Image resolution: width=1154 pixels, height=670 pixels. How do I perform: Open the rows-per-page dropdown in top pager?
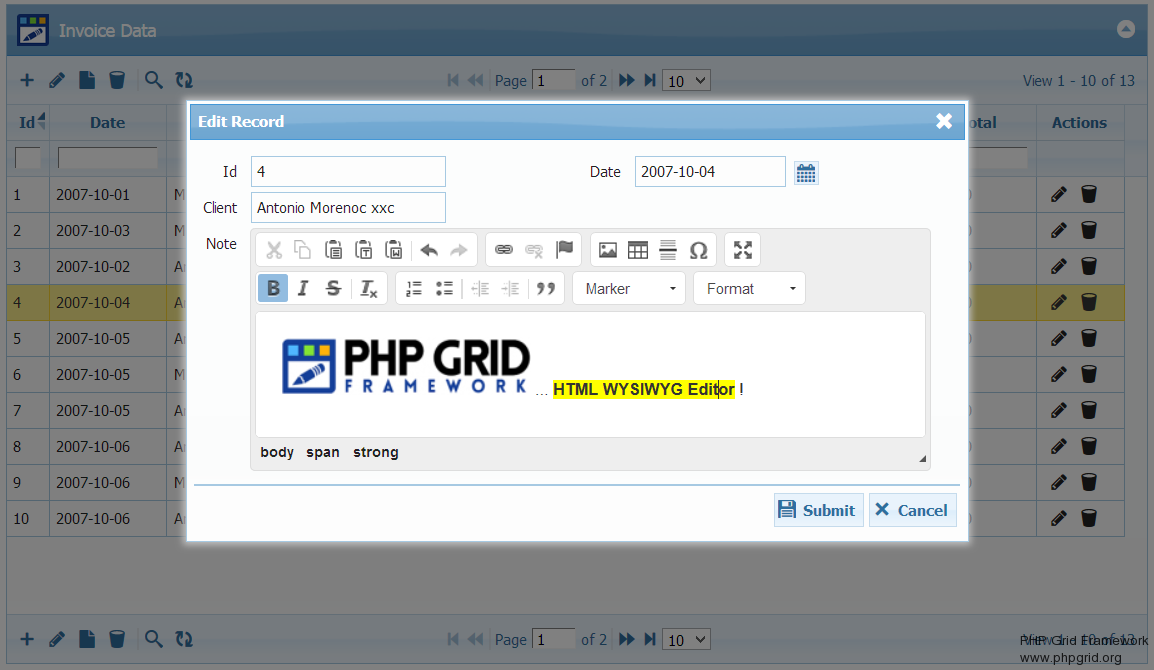687,81
